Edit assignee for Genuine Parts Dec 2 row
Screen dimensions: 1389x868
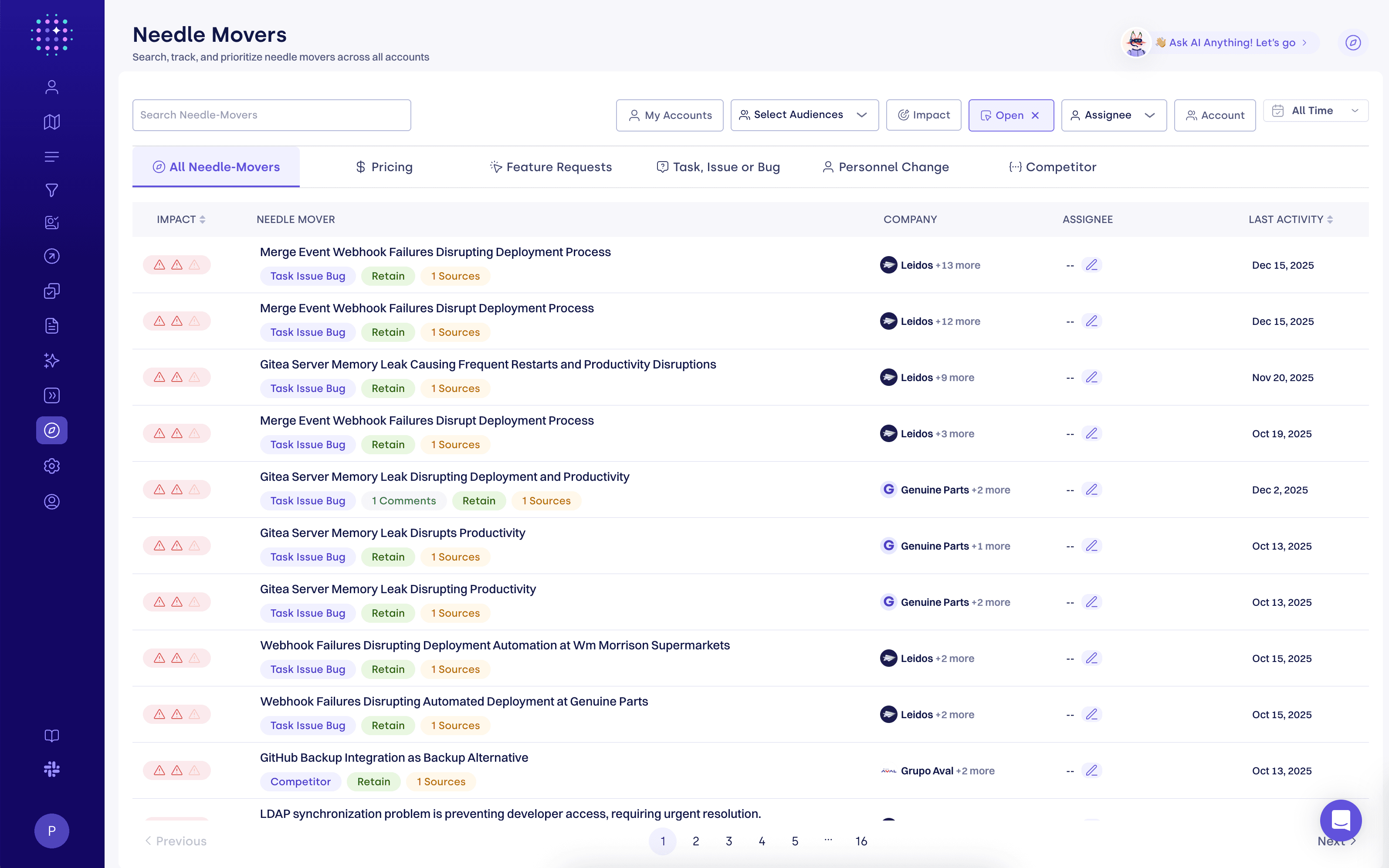[1091, 490]
